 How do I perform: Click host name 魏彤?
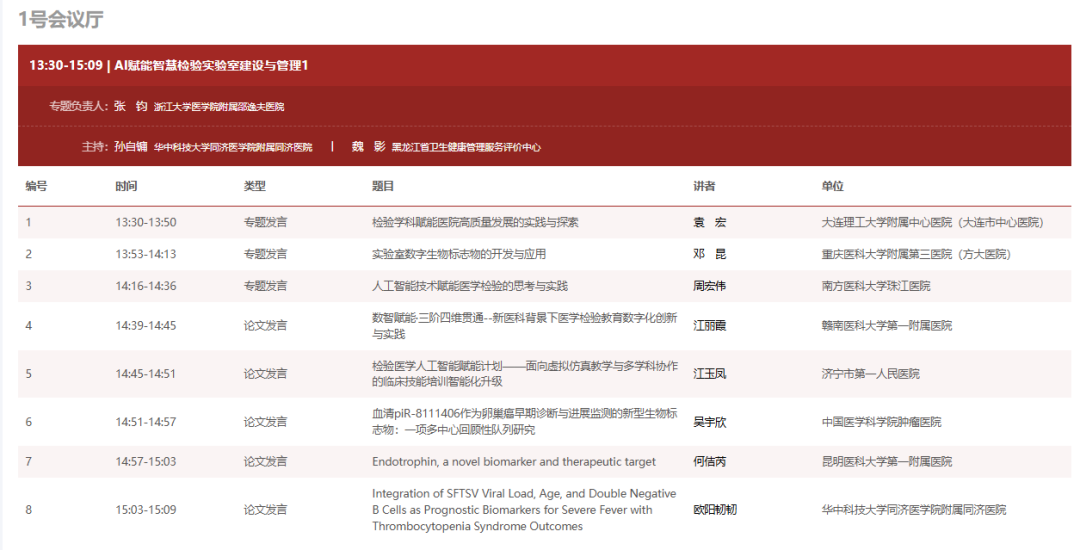click(x=368, y=147)
